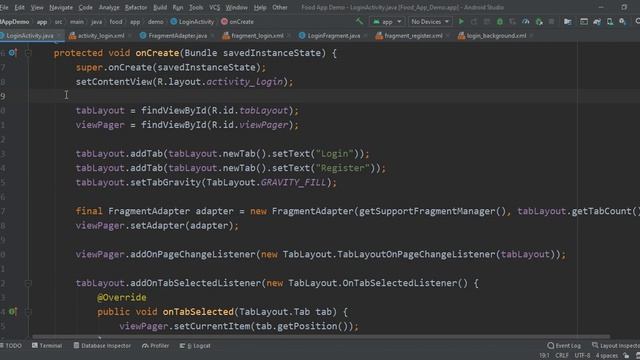Switch to the activity_login.xml tab

pyautogui.click(x=101, y=36)
